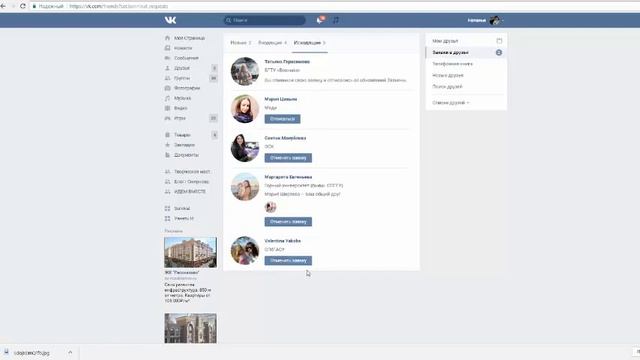Click the Группы counter badge
Viewport: 640px width, 360px height.
point(213,78)
